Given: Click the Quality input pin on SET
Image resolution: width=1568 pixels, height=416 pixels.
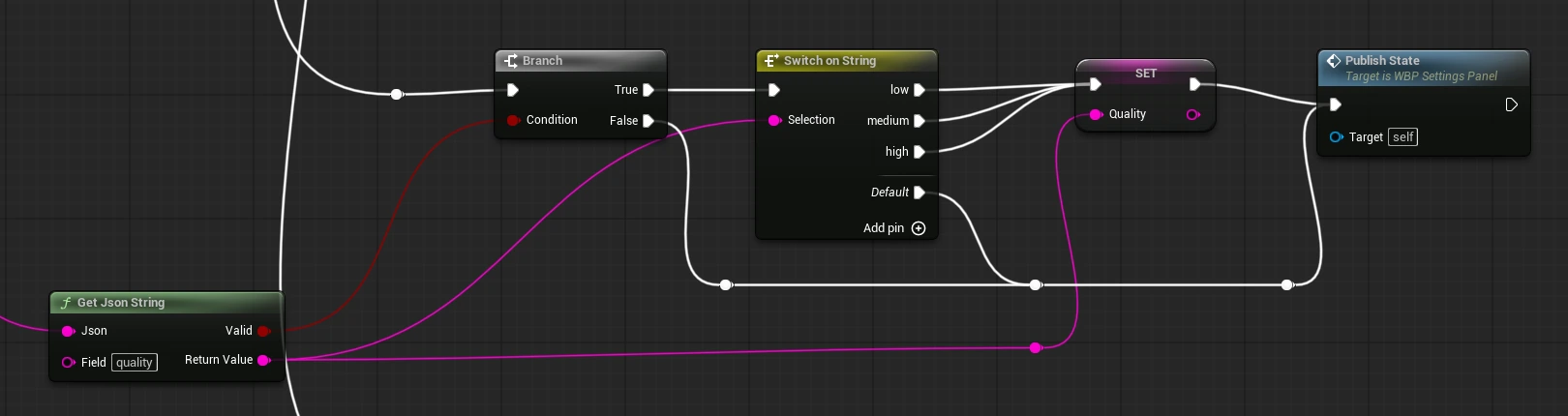Looking at the screenshot, I should point(1096,114).
